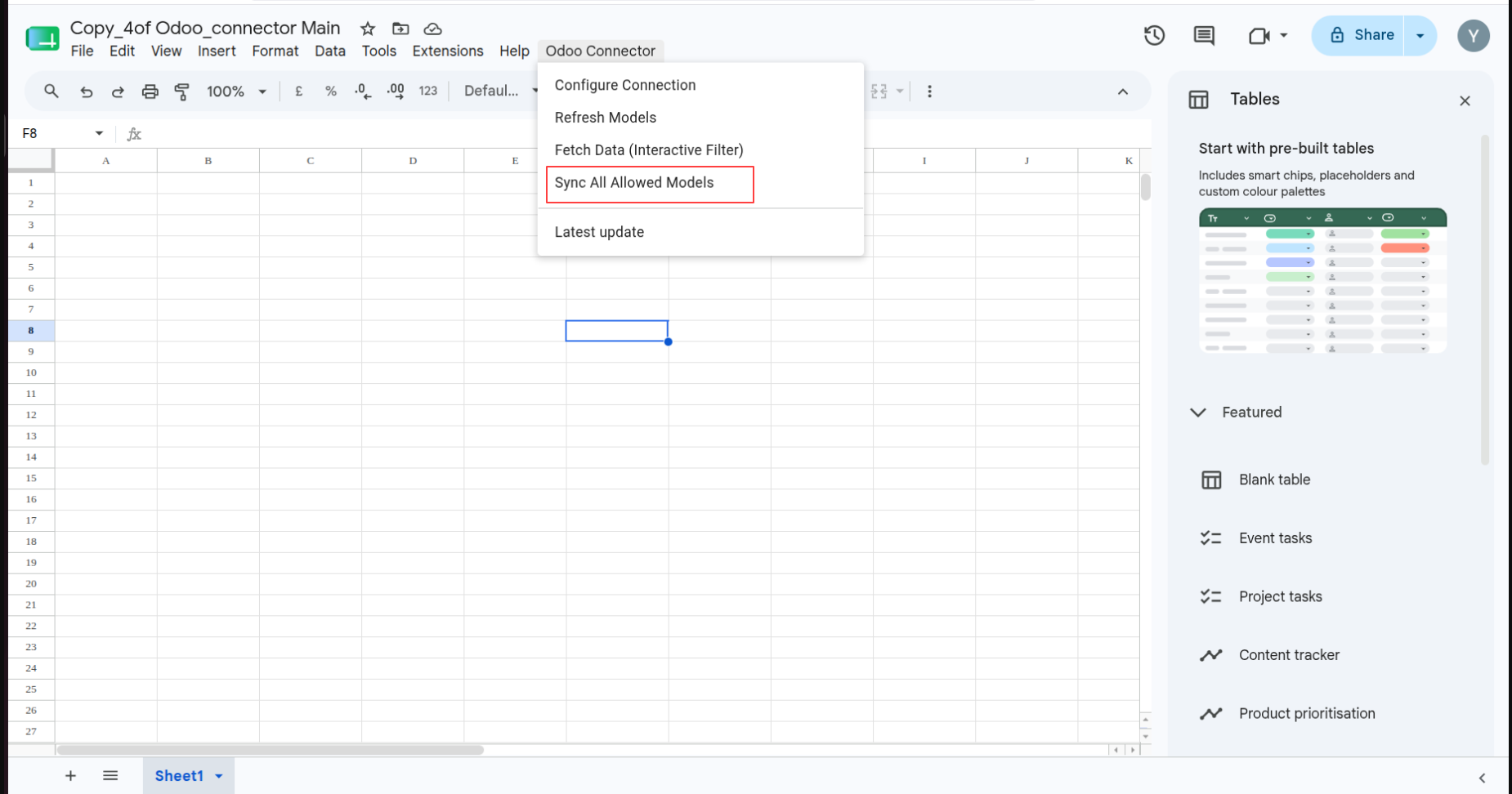1512x794 pixels.
Task: Click the Blank table icon
Action: click(x=1211, y=480)
